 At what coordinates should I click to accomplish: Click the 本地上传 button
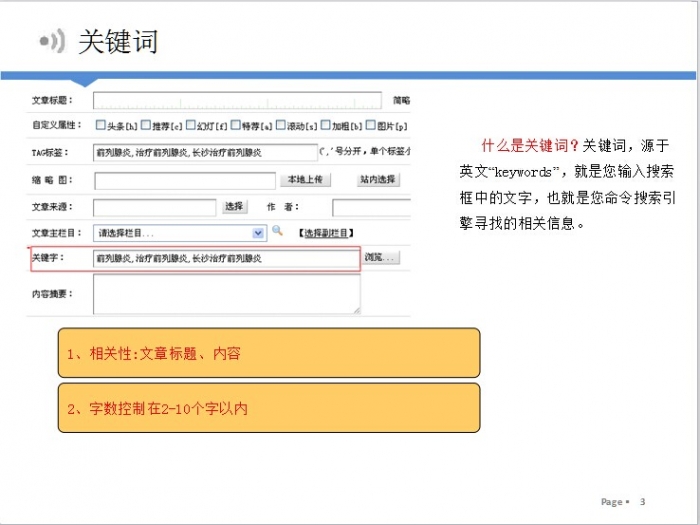304,180
